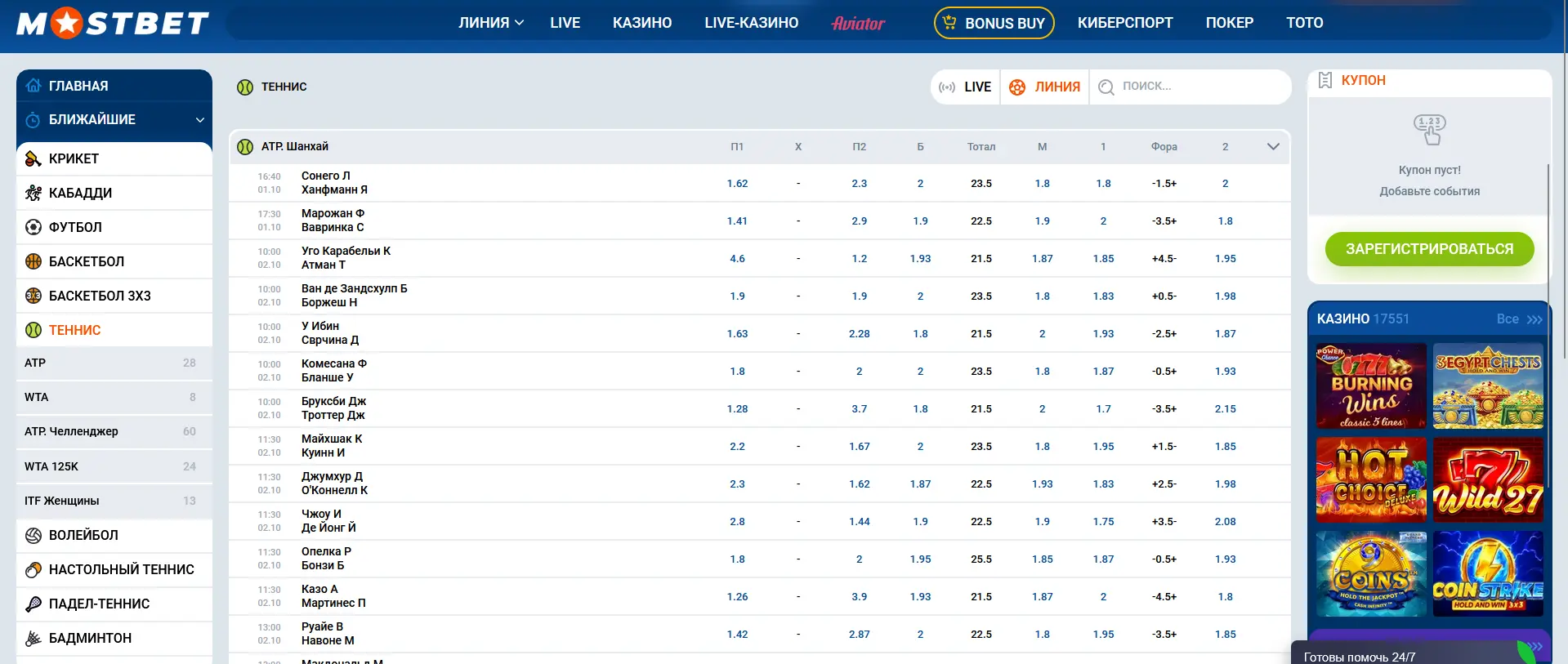The width and height of the screenshot is (1568, 664).
Task: Open ПОКЕР in top navigation
Action: pyautogui.click(x=1230, y=23)
